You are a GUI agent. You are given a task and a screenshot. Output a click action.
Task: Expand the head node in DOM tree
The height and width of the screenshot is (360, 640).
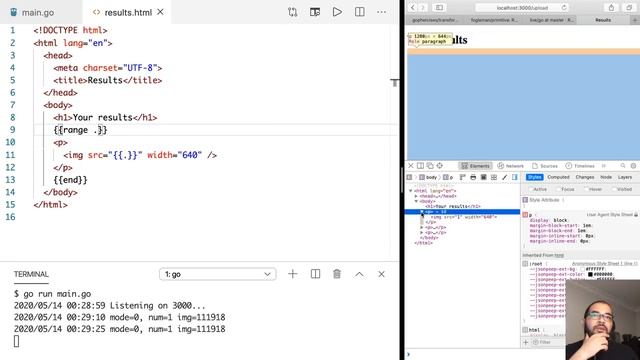click(416, 196)
